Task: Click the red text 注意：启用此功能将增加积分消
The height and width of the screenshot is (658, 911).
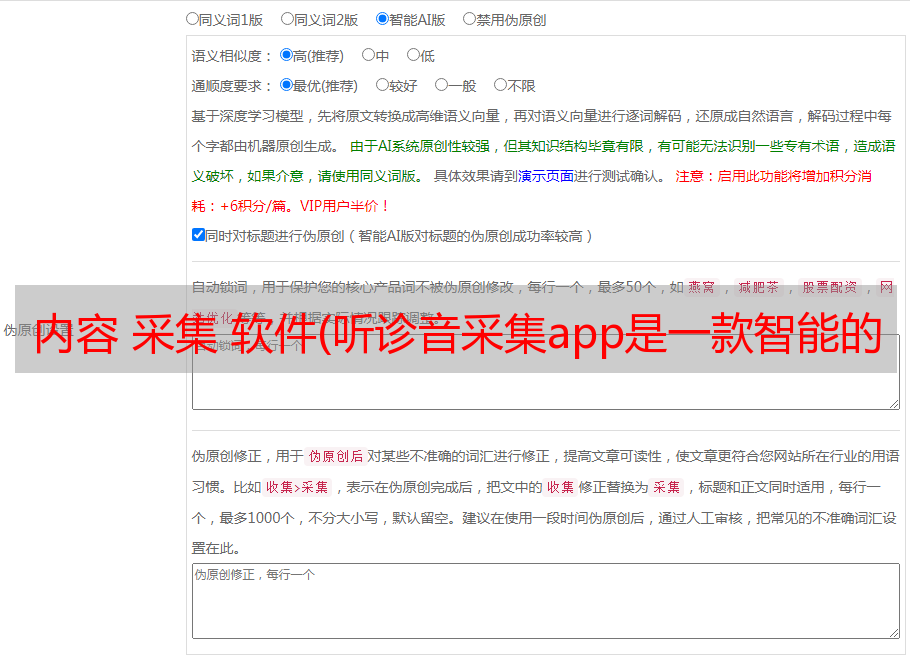Action: 773,176
